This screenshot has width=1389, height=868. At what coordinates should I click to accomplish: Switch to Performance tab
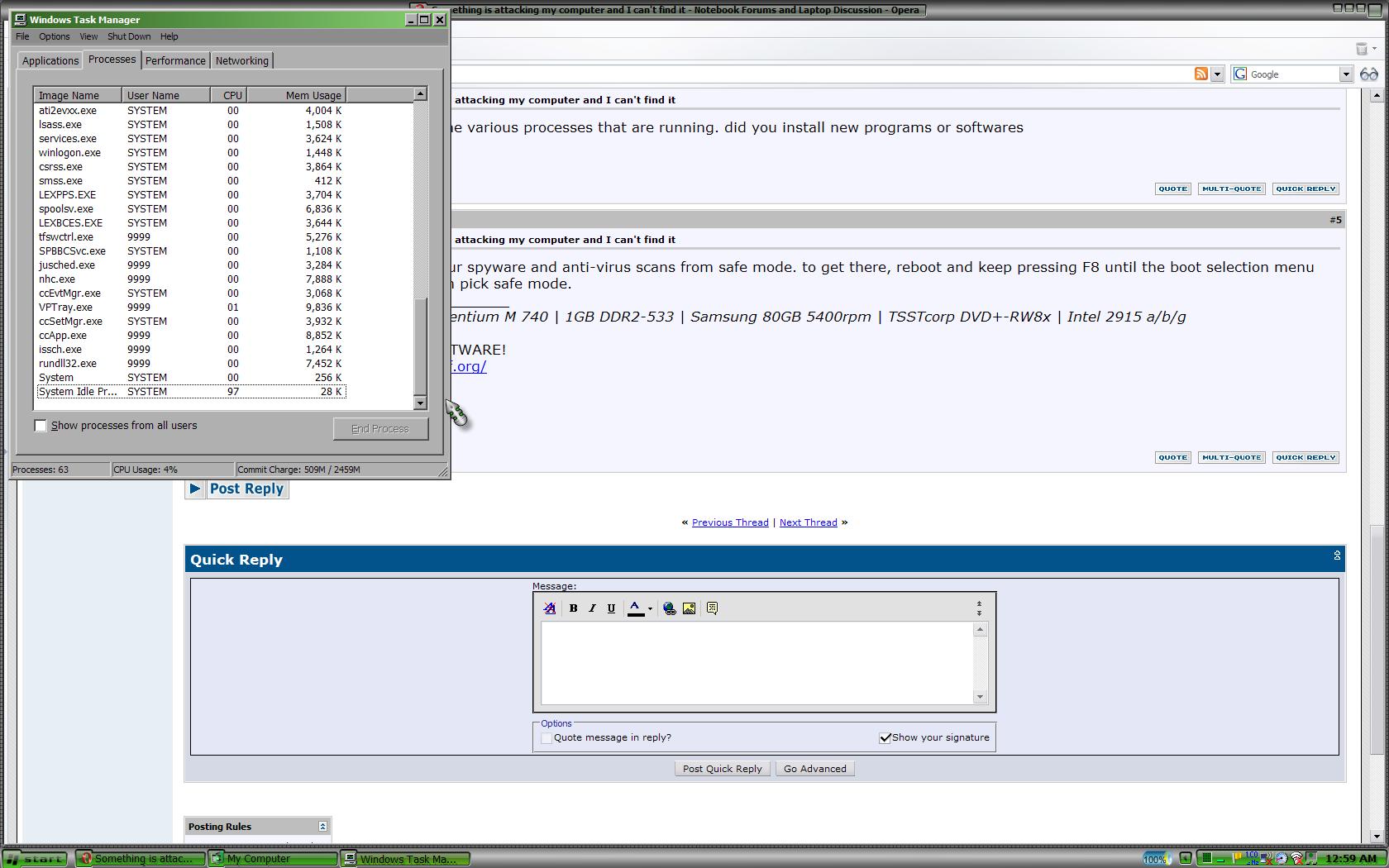[175, 60]
